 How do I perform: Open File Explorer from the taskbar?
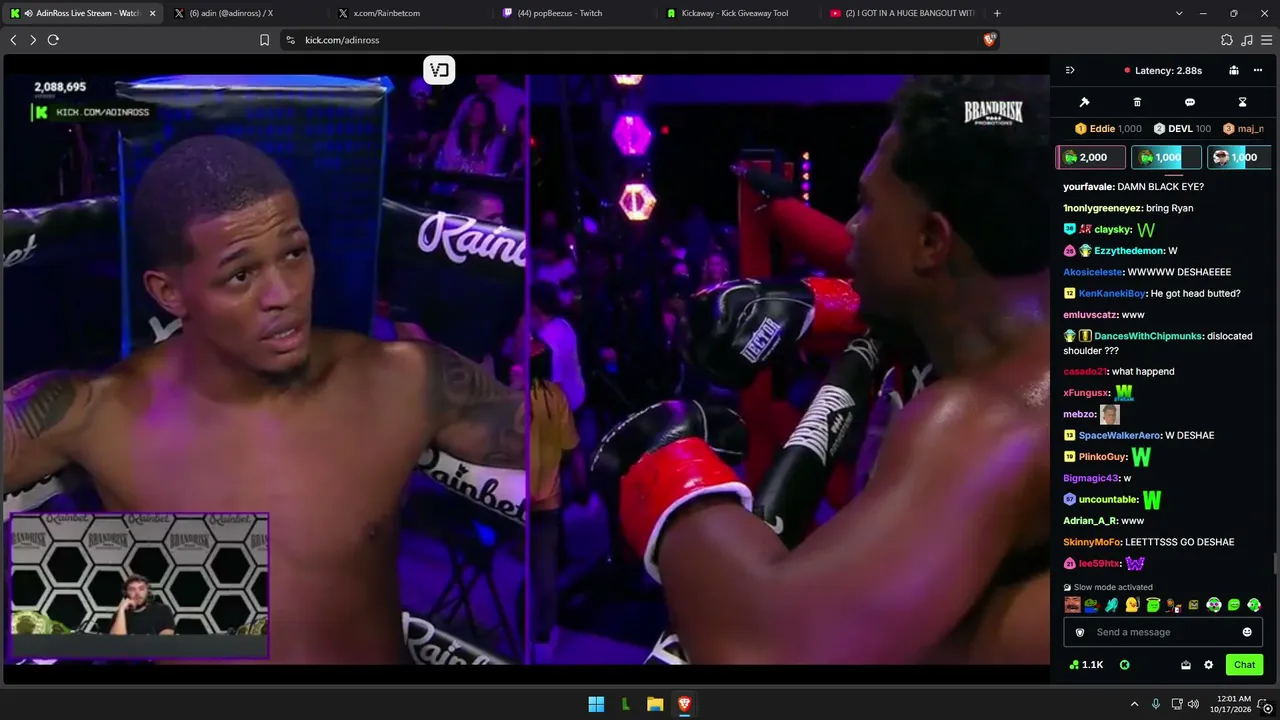click(655, 704)
